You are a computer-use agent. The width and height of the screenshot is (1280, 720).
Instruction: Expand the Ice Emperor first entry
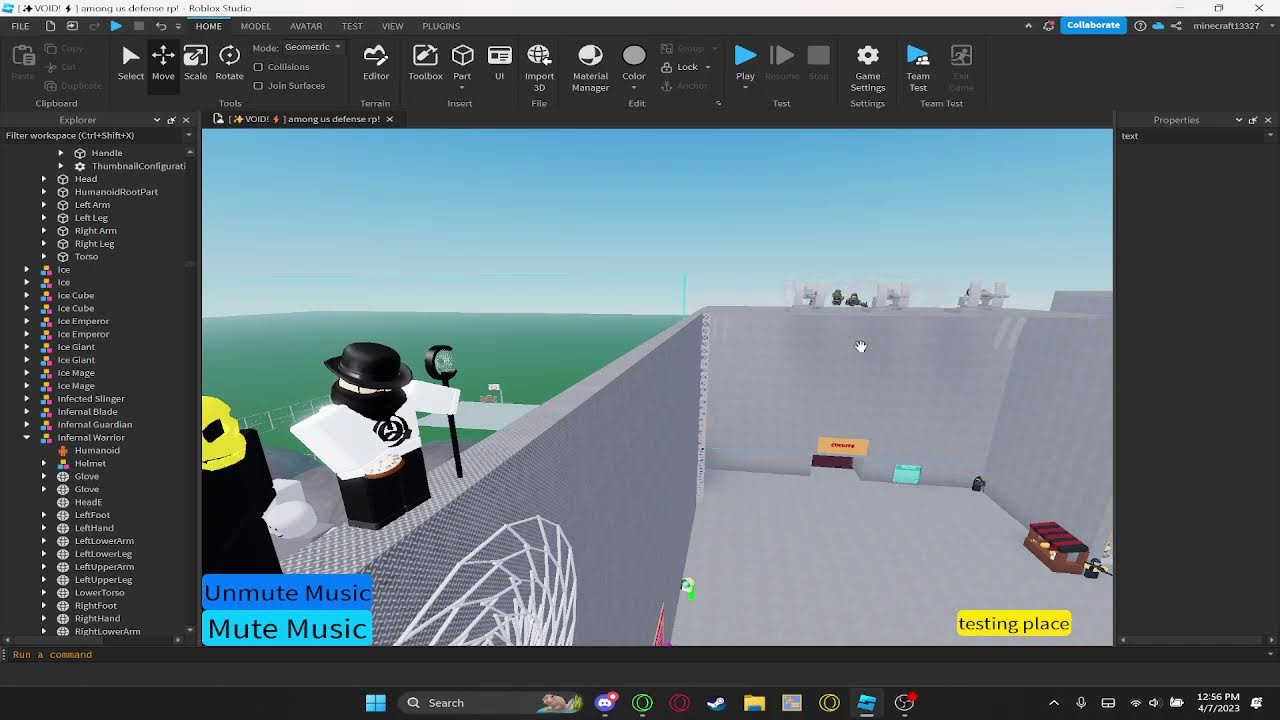pyautogui.click(x=27, y=321)
